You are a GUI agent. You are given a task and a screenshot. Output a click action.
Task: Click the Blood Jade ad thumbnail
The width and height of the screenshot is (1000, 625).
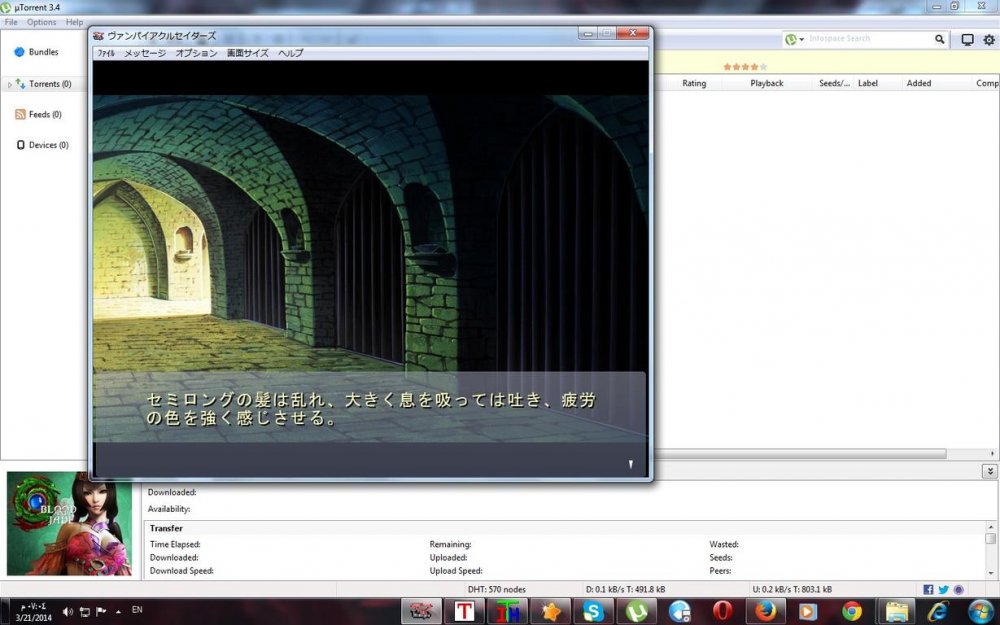coord(69,524)
